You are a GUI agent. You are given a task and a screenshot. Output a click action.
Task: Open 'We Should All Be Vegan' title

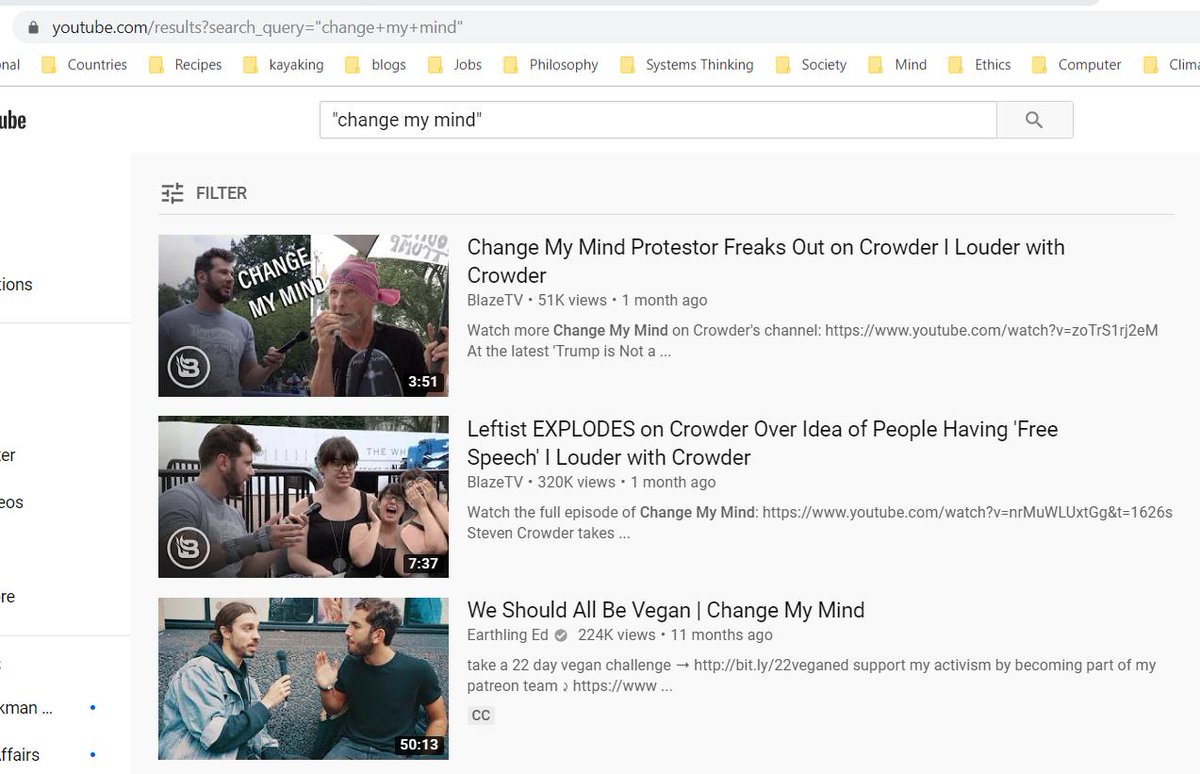coord(666,610)
